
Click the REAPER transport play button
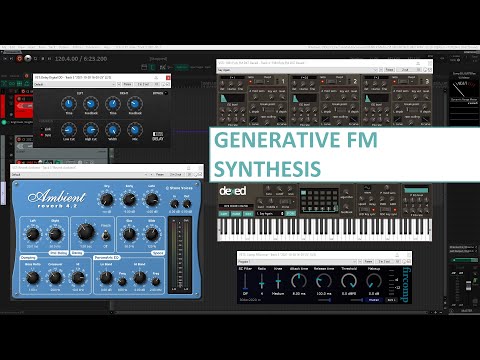tap(28, 59)
